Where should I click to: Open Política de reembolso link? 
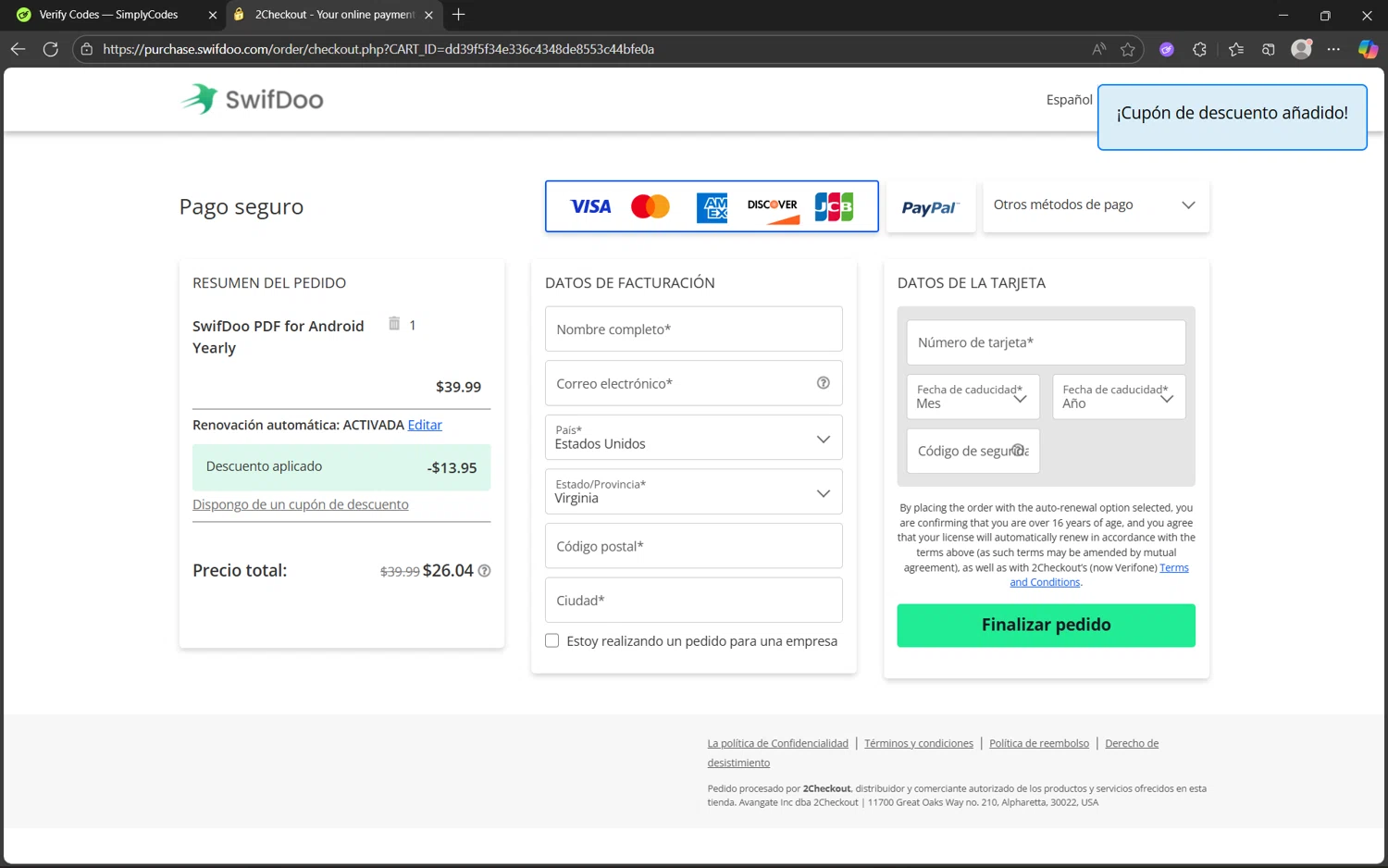1039,743
